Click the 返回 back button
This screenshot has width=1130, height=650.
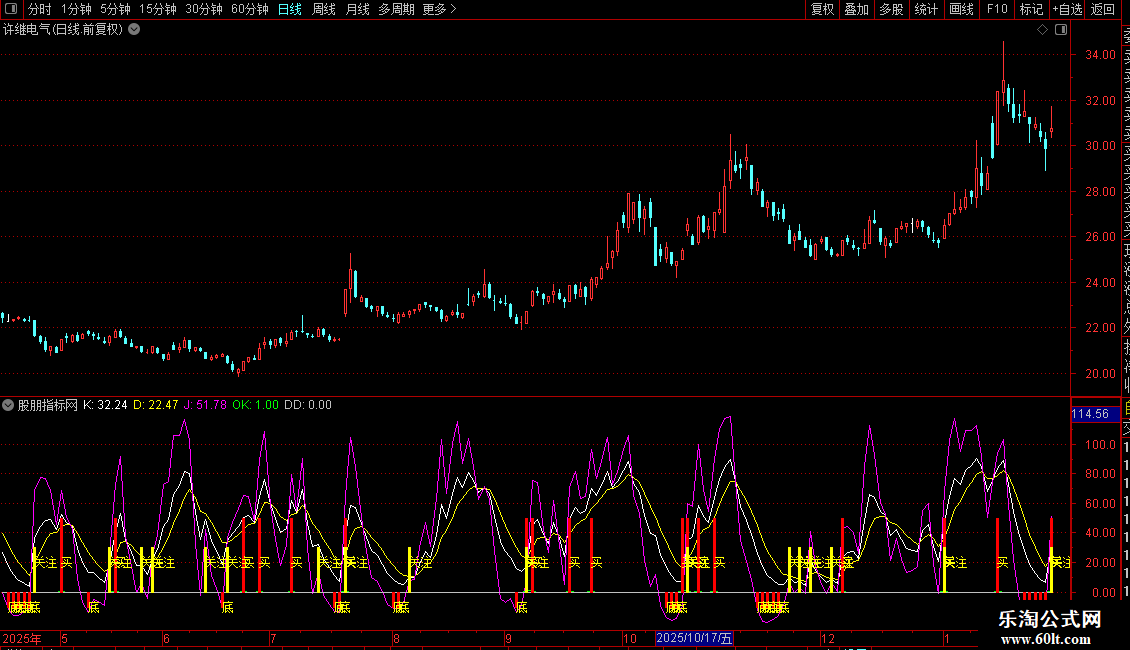pos(1103,10)
